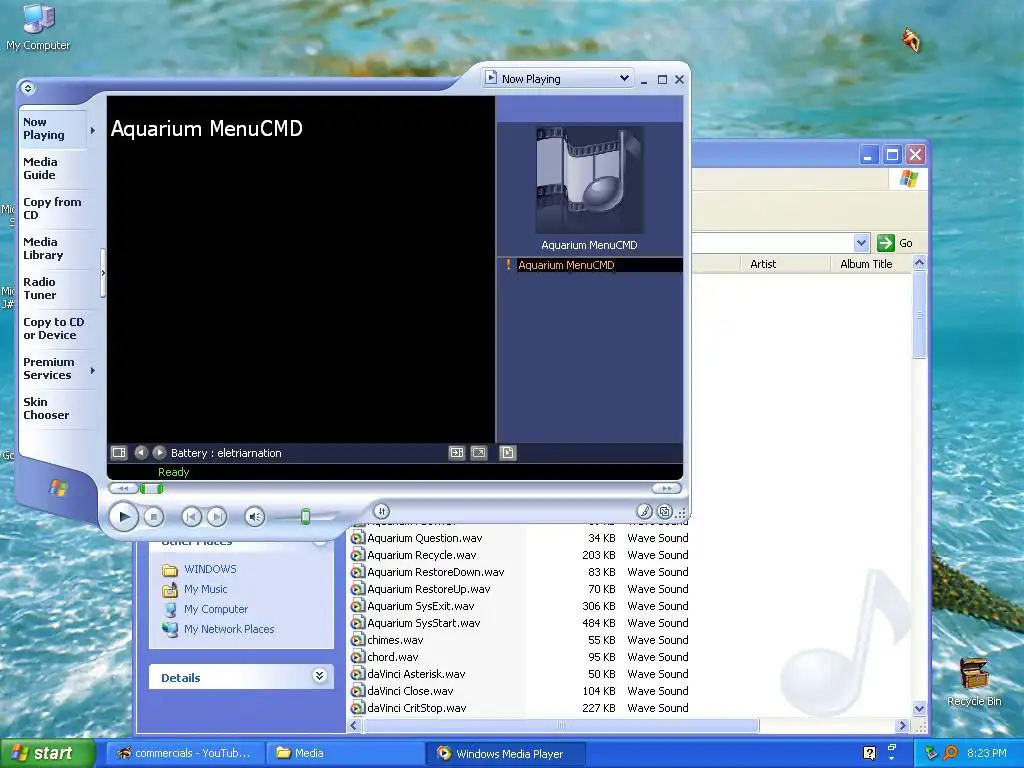1024x768 pixels.
Task: Select Aquarium SysStart.wav file
Action: (x=423, y=623)
